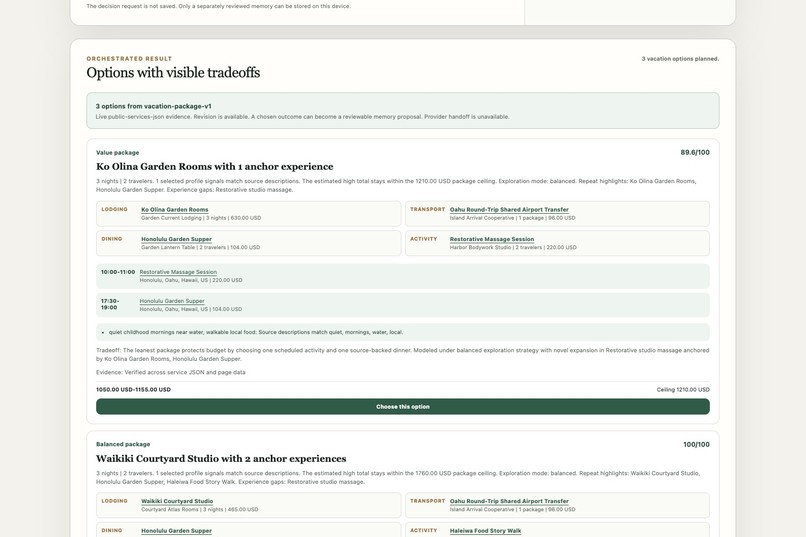Click the '100/100' score

point(696,445)
